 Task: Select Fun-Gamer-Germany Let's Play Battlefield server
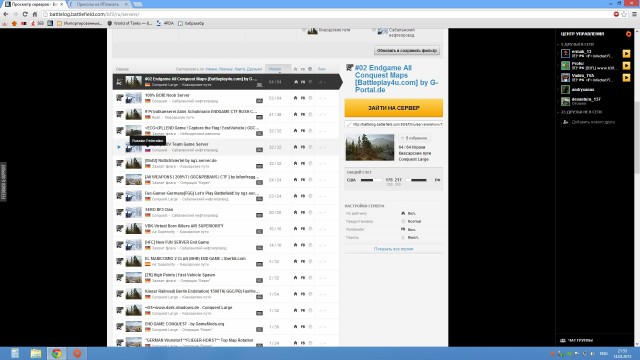[x=226, y=196]
